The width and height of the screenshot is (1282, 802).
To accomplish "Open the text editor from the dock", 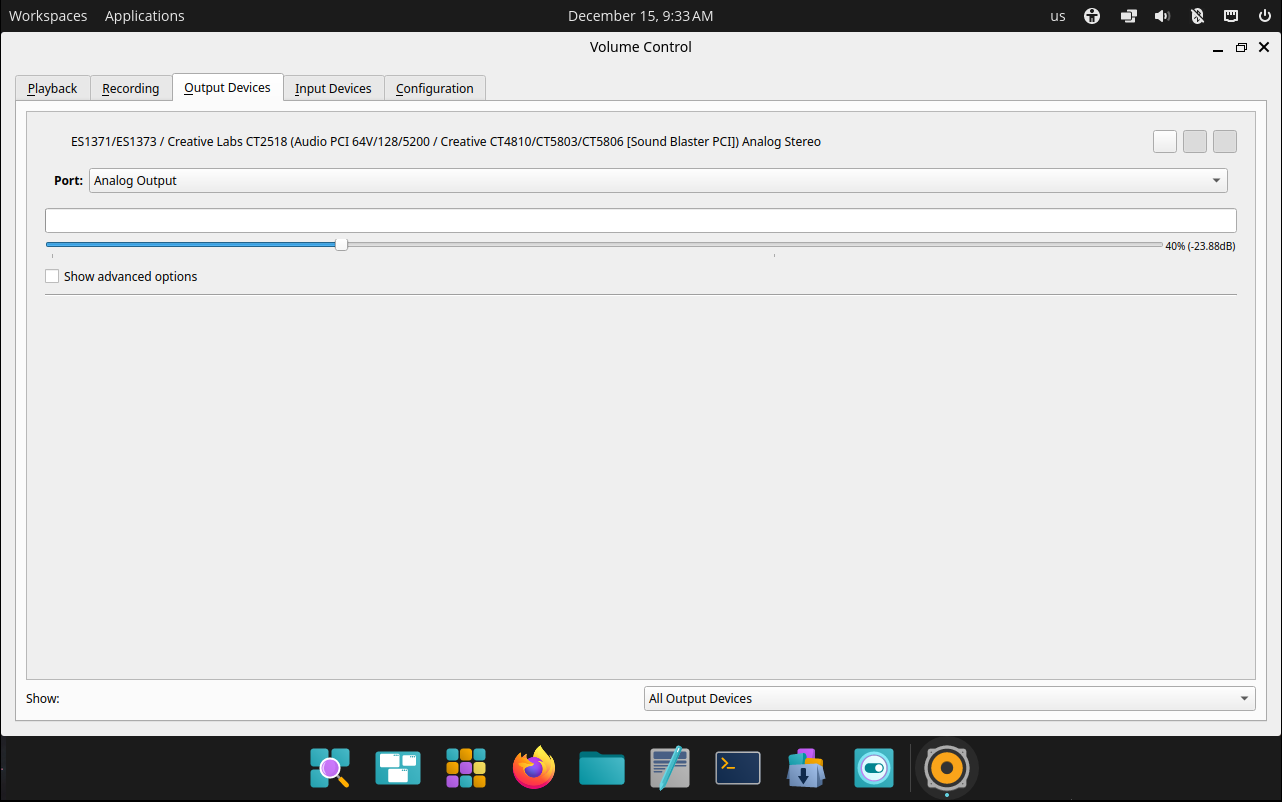I will (669, 768).
